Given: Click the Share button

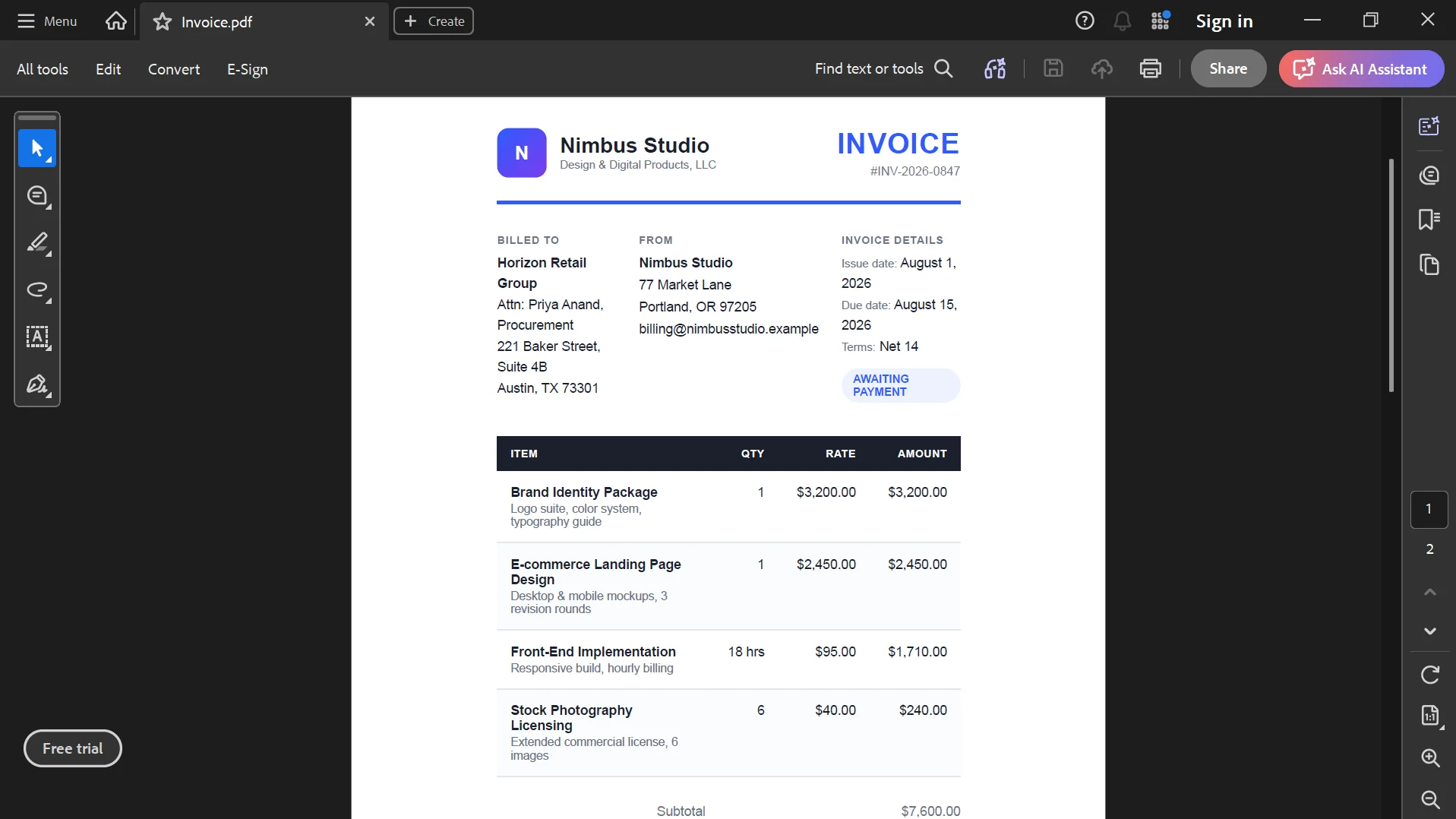Looking at the screenshot, I should coord(1228,68).
